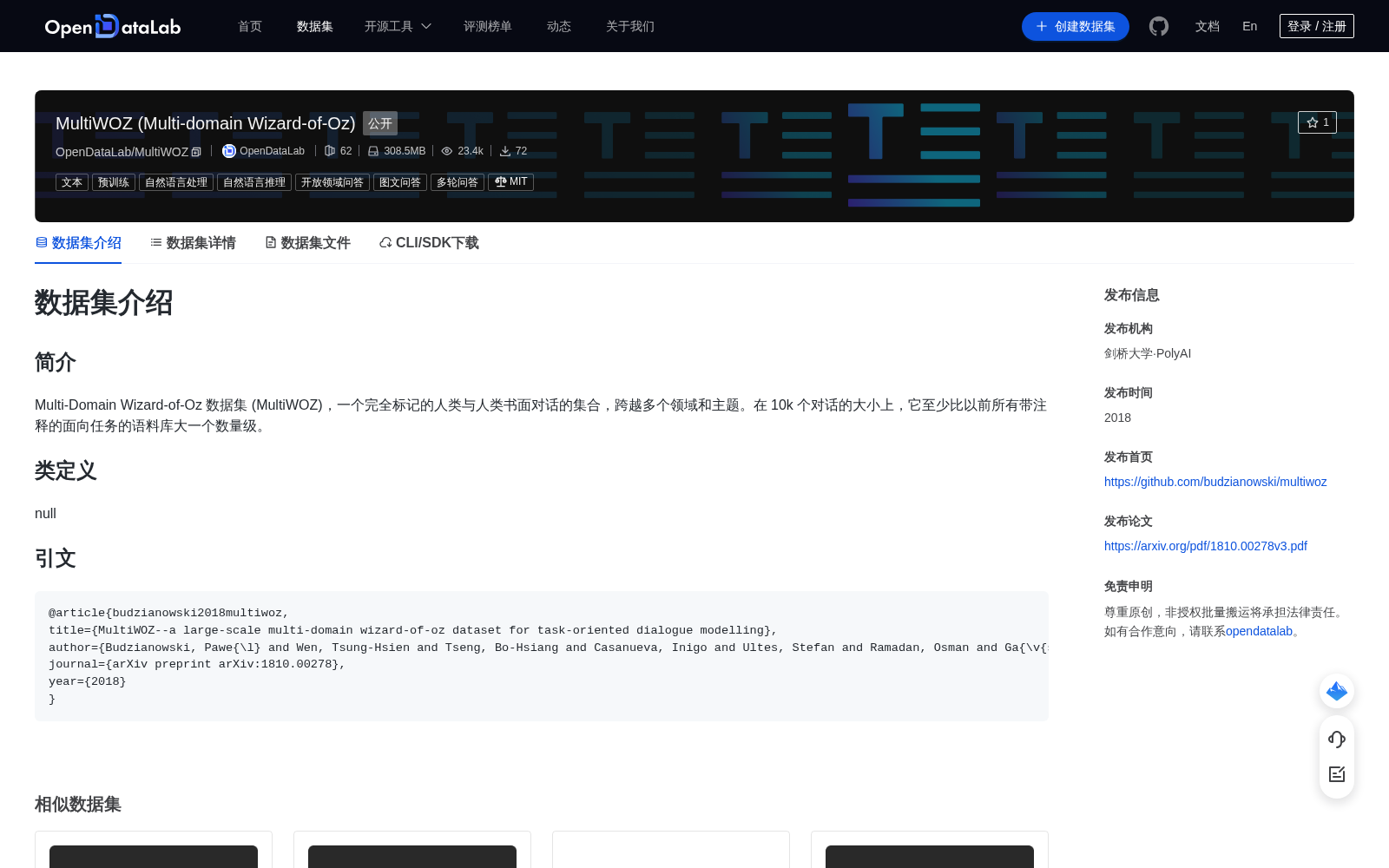Click the star icon to favorite dataset

1313,122
